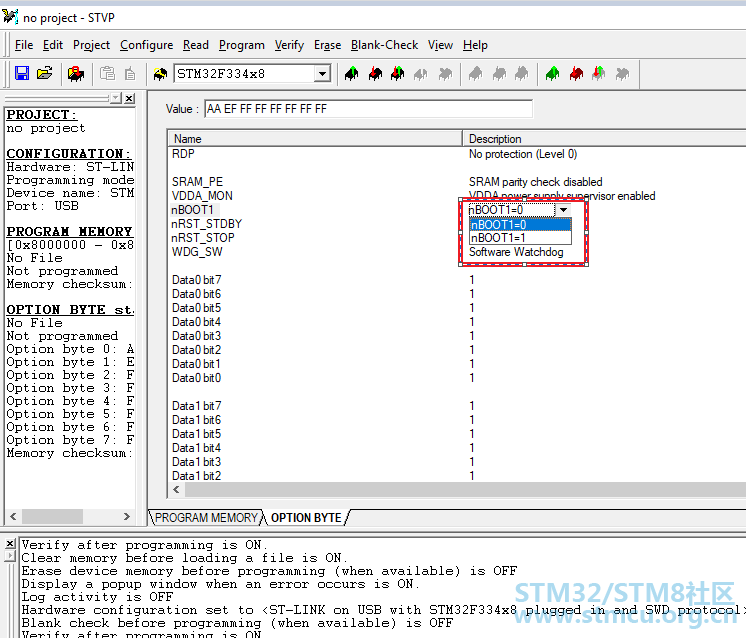Click the blue floppy Save icon
Image resolution: width=746 pixels, height=638 pixels.
22,74
